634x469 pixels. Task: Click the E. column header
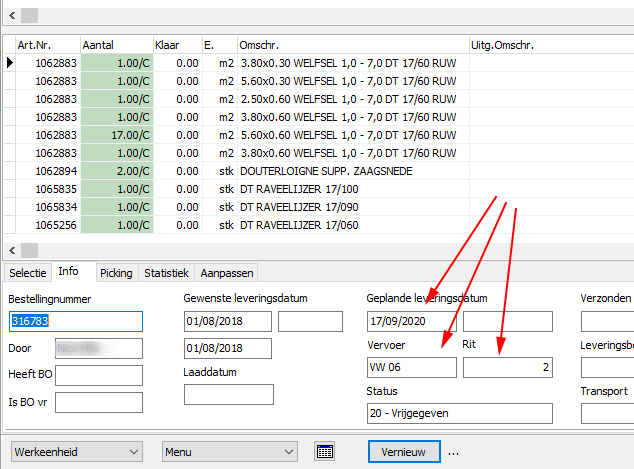[x=220, y=45]
